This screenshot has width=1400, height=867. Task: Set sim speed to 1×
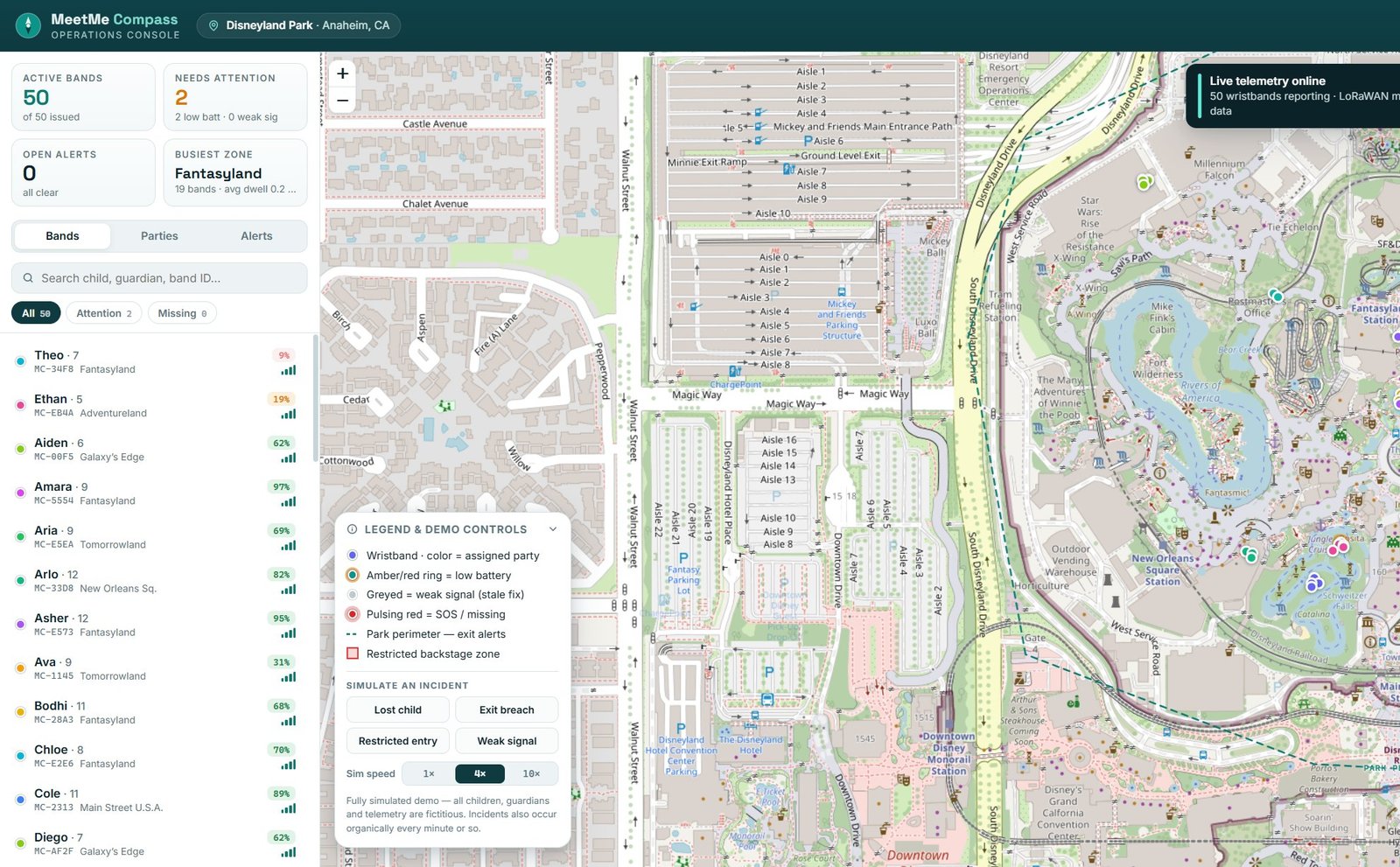(x=429, y=773)
